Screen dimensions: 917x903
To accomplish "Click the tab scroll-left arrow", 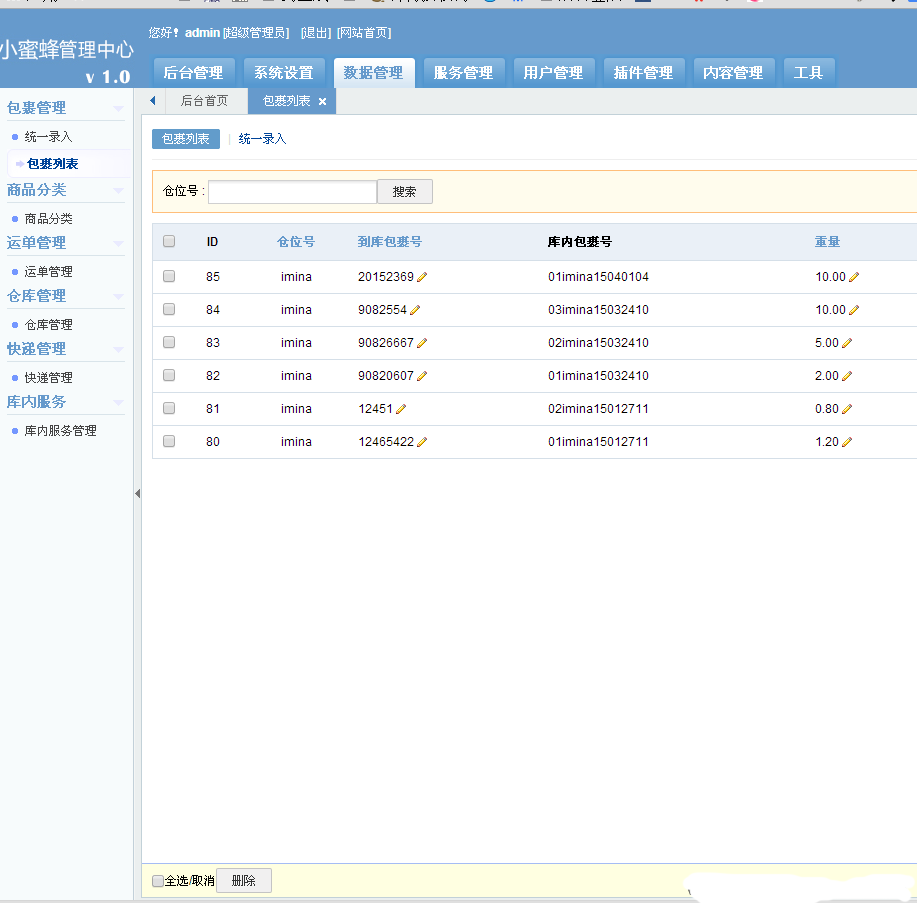I will coord(153,101).
